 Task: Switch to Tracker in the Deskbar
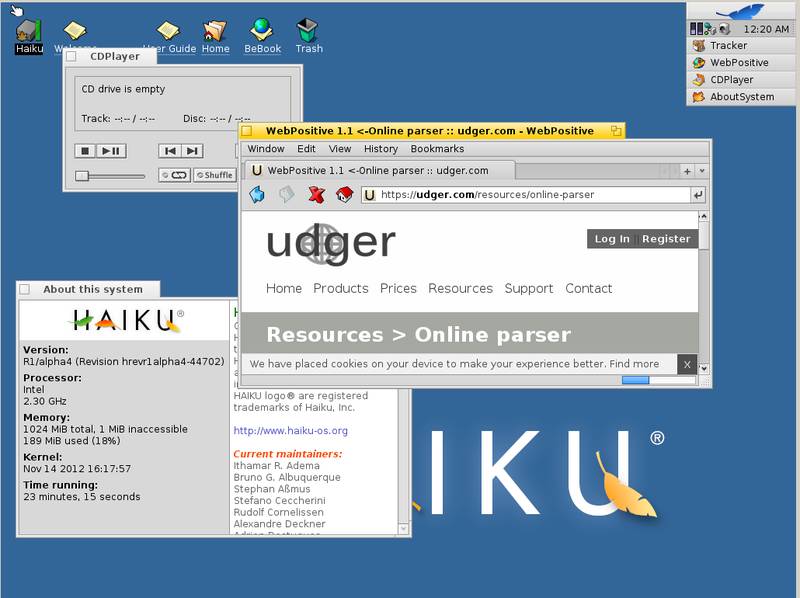tap(741, 45)
